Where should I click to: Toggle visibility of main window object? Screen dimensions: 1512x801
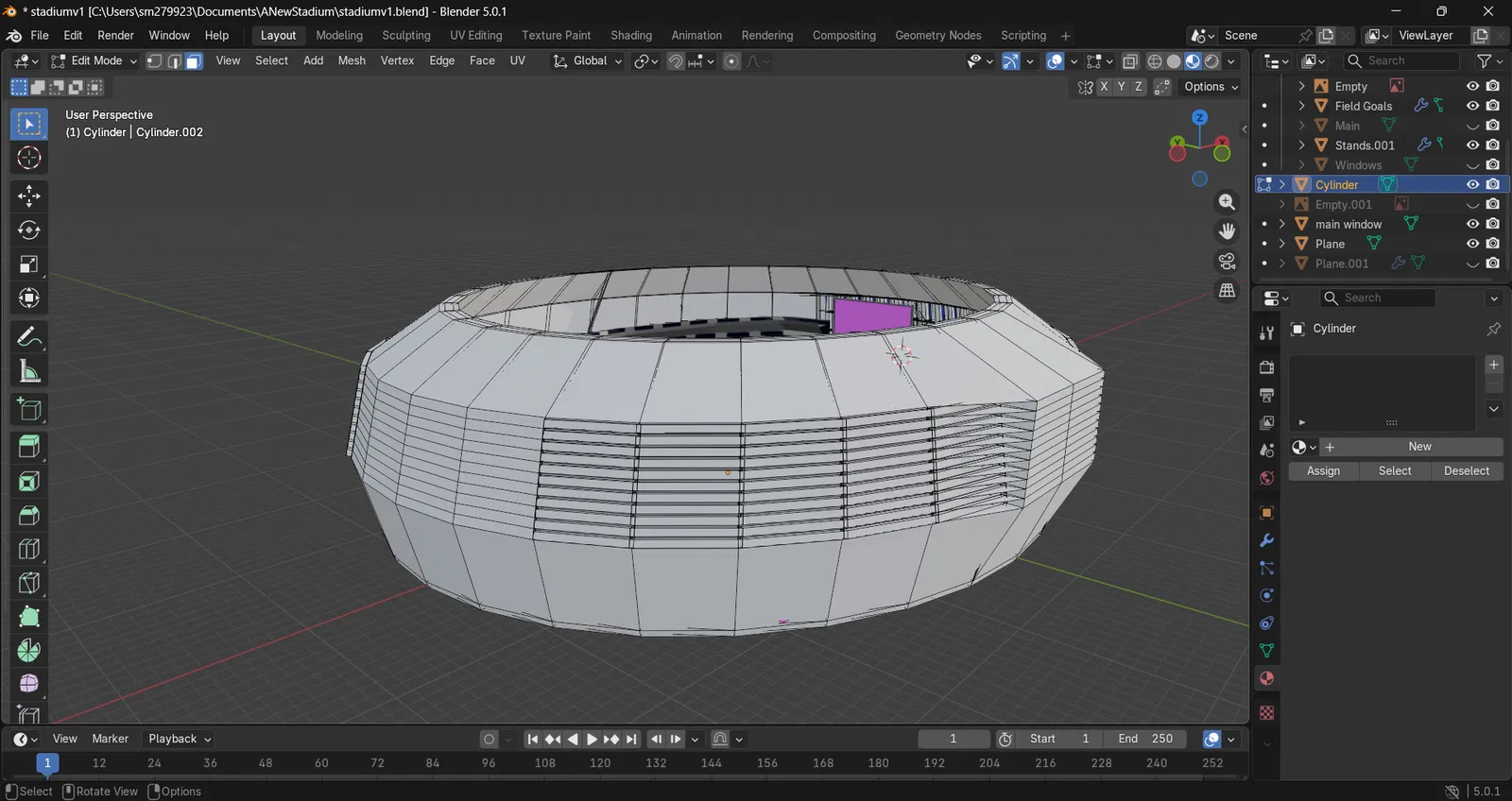[1472, 224]
